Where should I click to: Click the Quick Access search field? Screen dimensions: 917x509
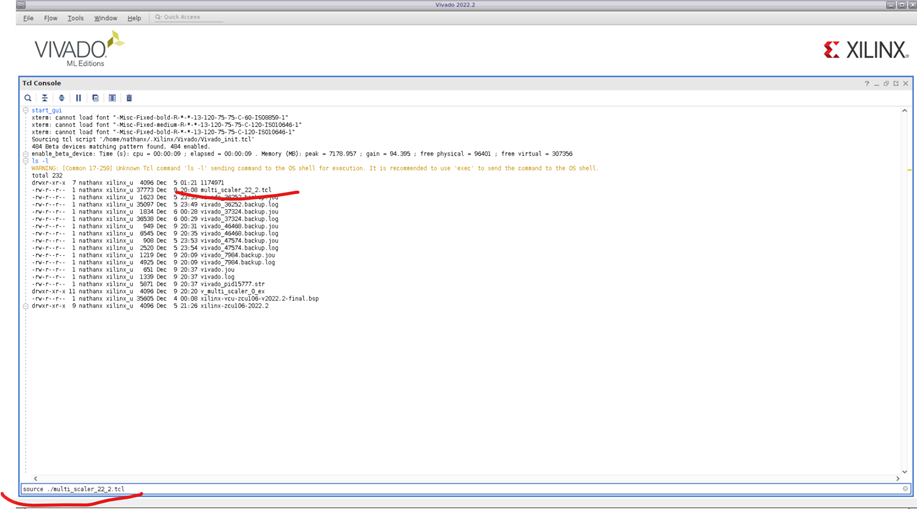[x=190, y=18]
